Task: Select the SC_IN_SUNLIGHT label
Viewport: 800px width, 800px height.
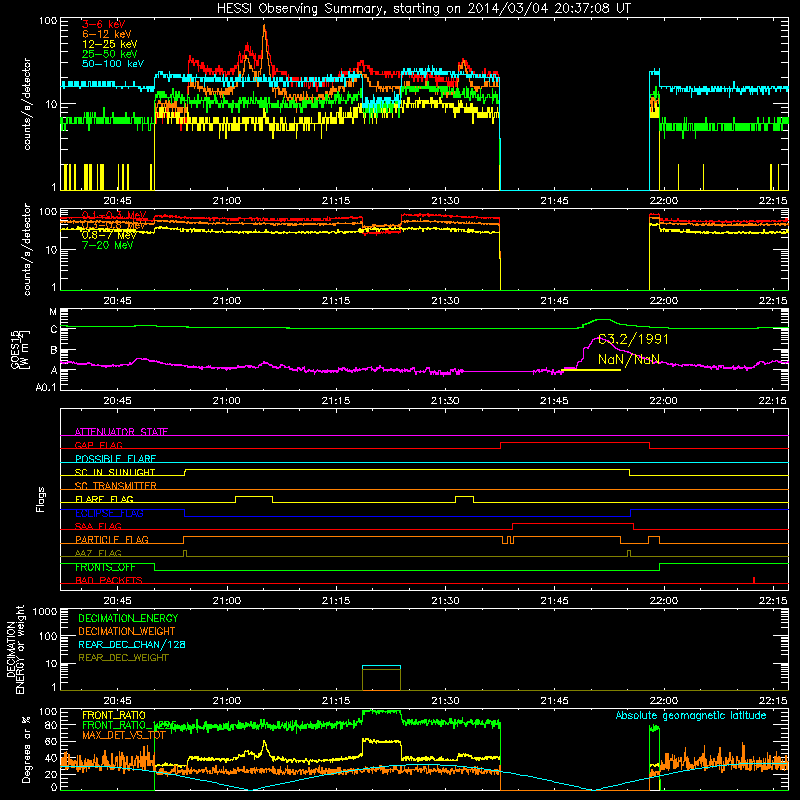Action: pyautogui.click(x=115, y=472)
